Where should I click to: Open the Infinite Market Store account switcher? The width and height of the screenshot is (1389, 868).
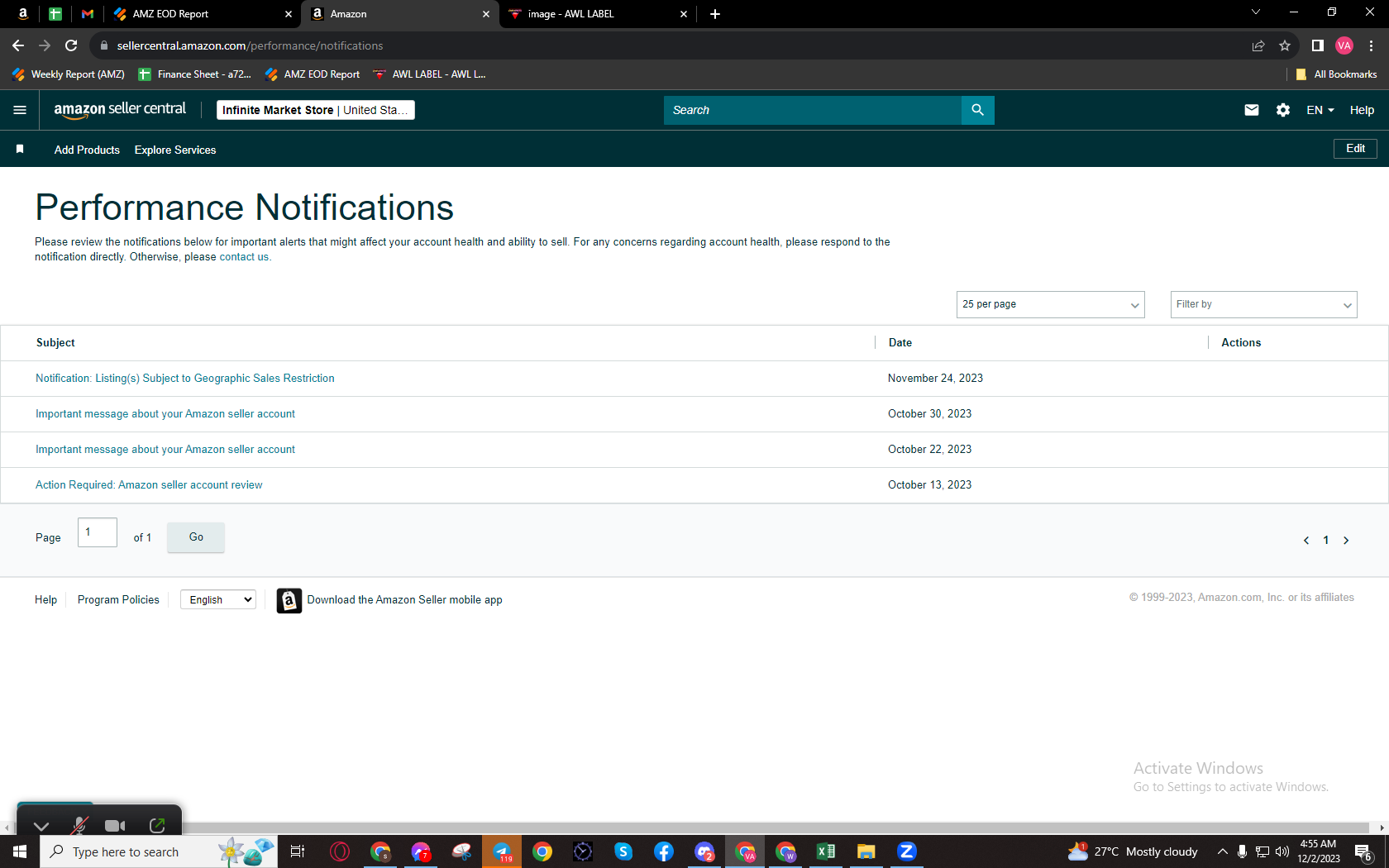tap(316, 110)
